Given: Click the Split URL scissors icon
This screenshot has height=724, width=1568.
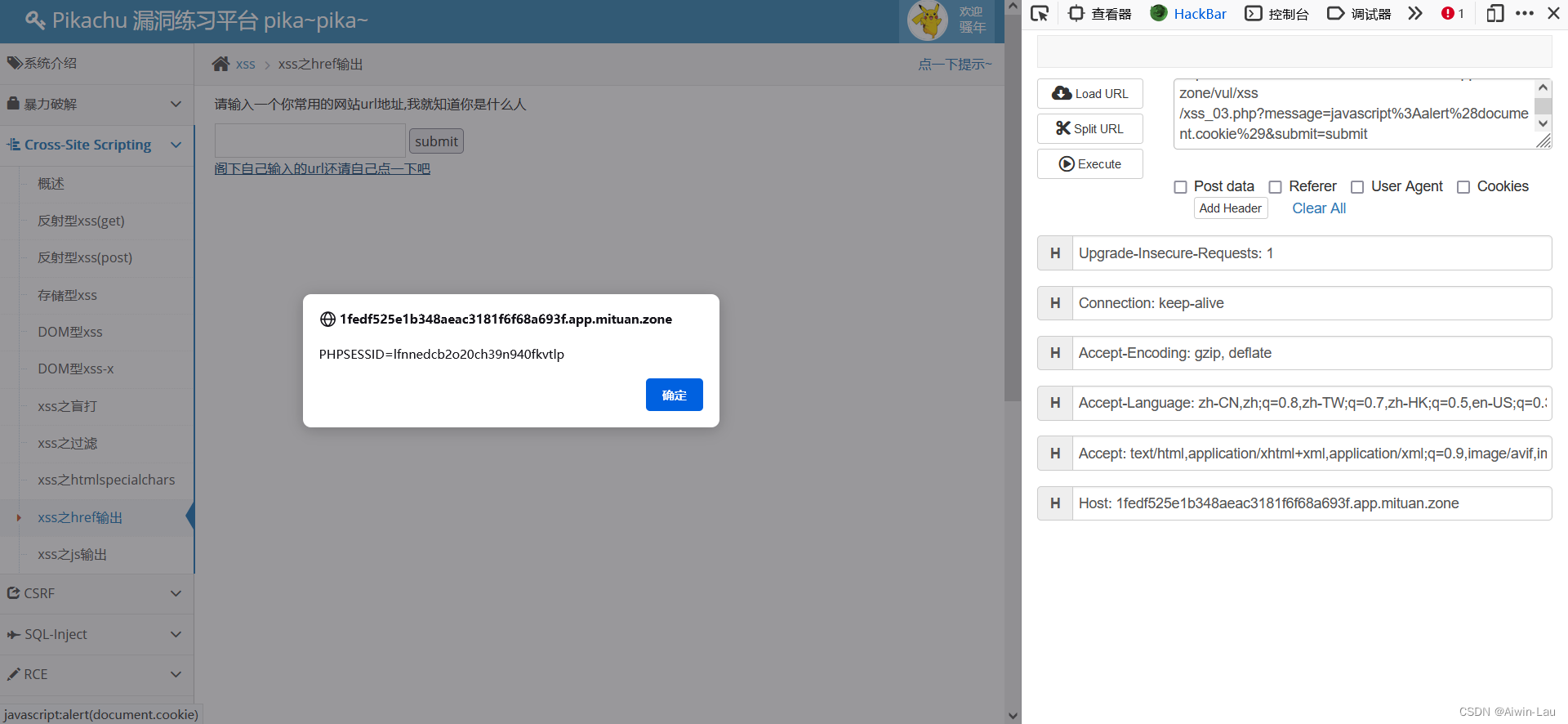Looking at the screenshot, I should pyautogui.click(x=1063, y=128).
